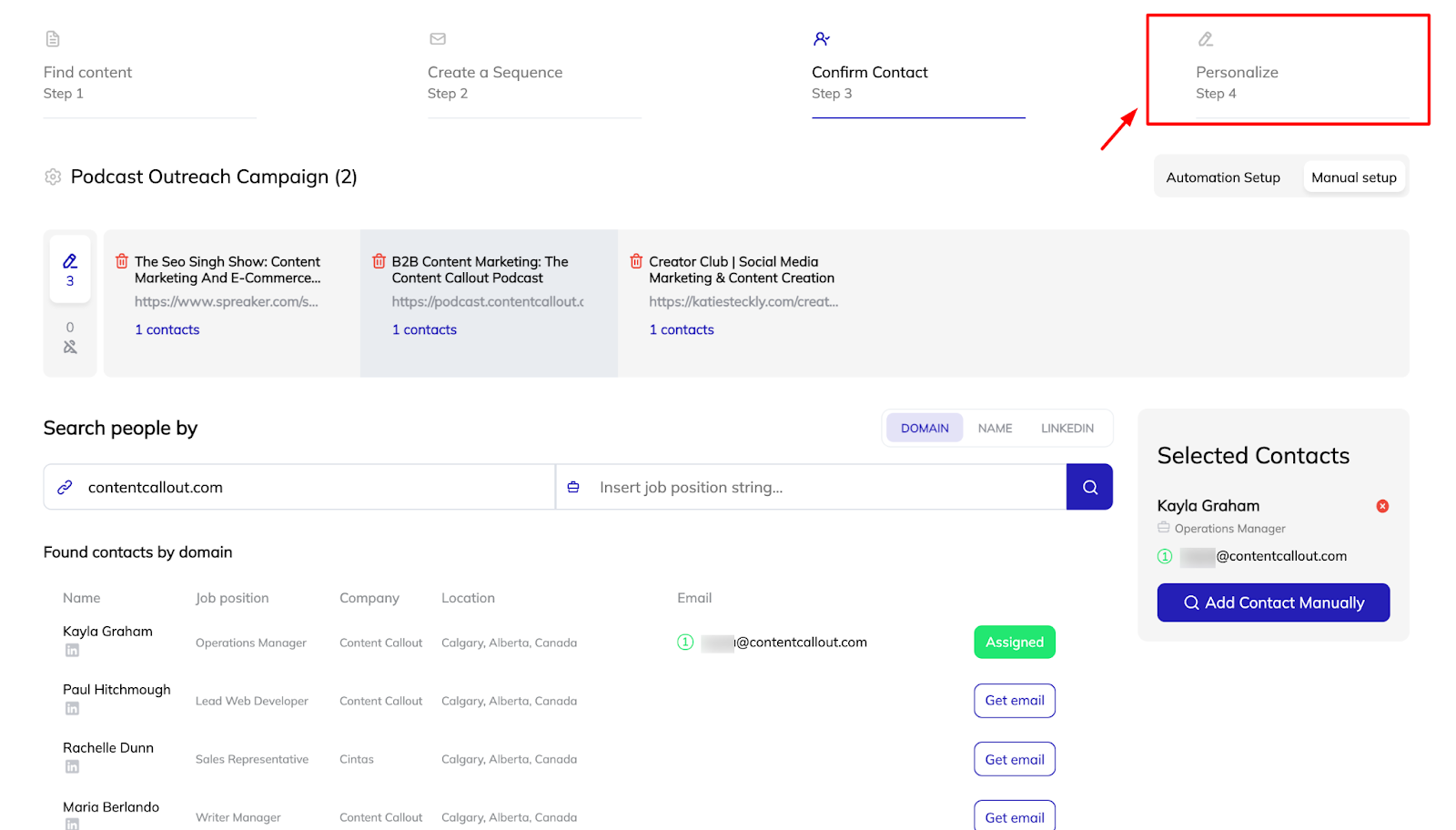
Task: Click Kayla Graham name in table
Action: (107, 631)
